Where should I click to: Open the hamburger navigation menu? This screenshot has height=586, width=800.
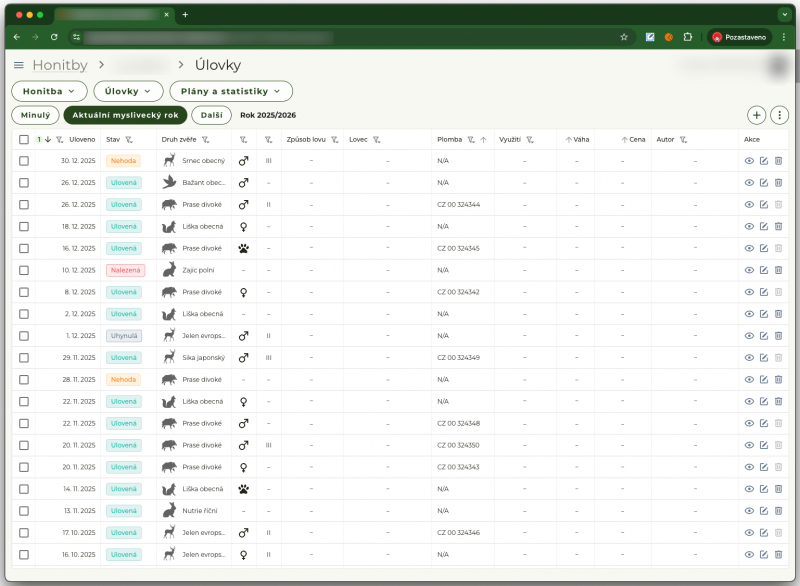point(19,65)
